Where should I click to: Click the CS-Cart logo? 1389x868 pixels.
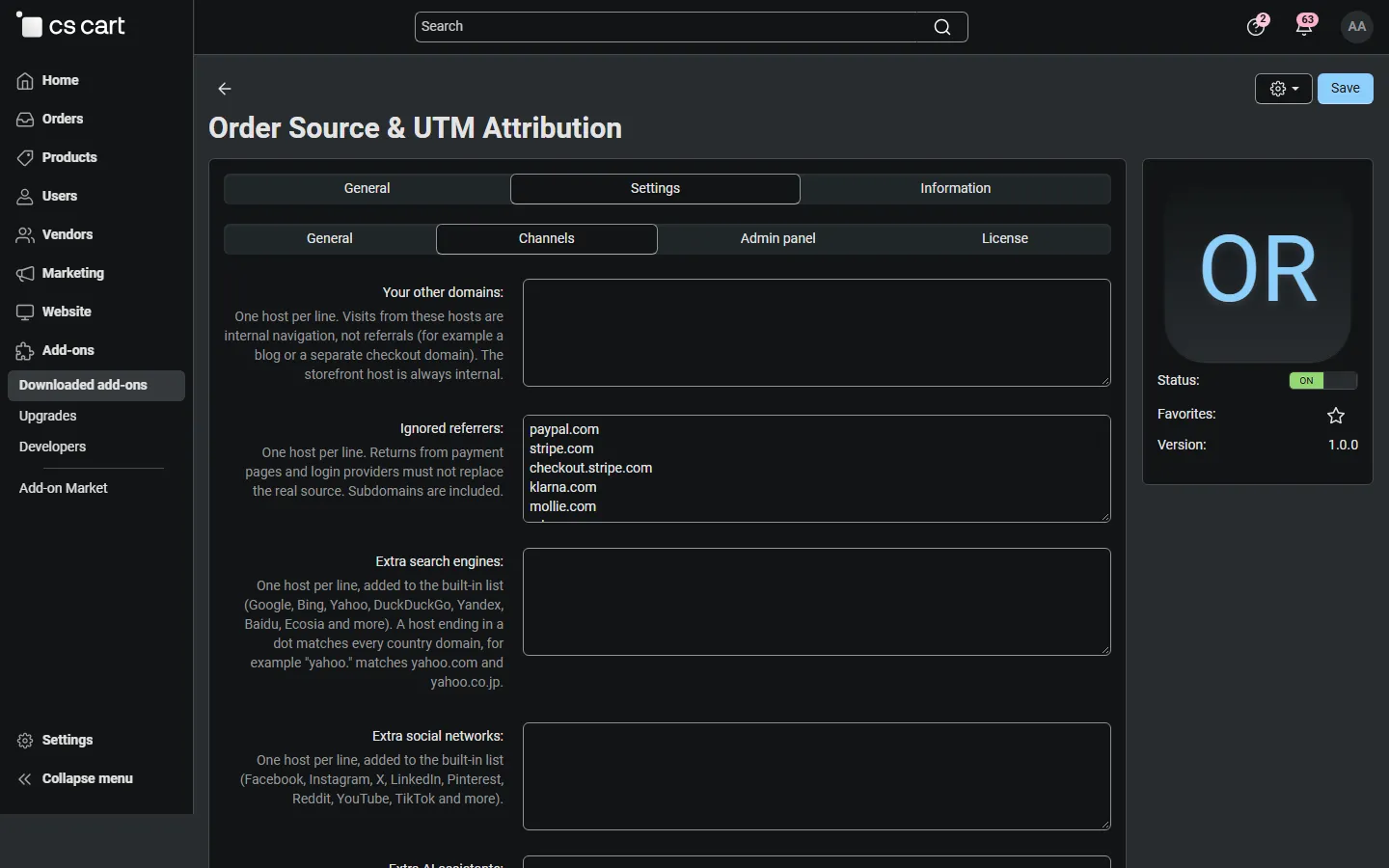[70, 26]
